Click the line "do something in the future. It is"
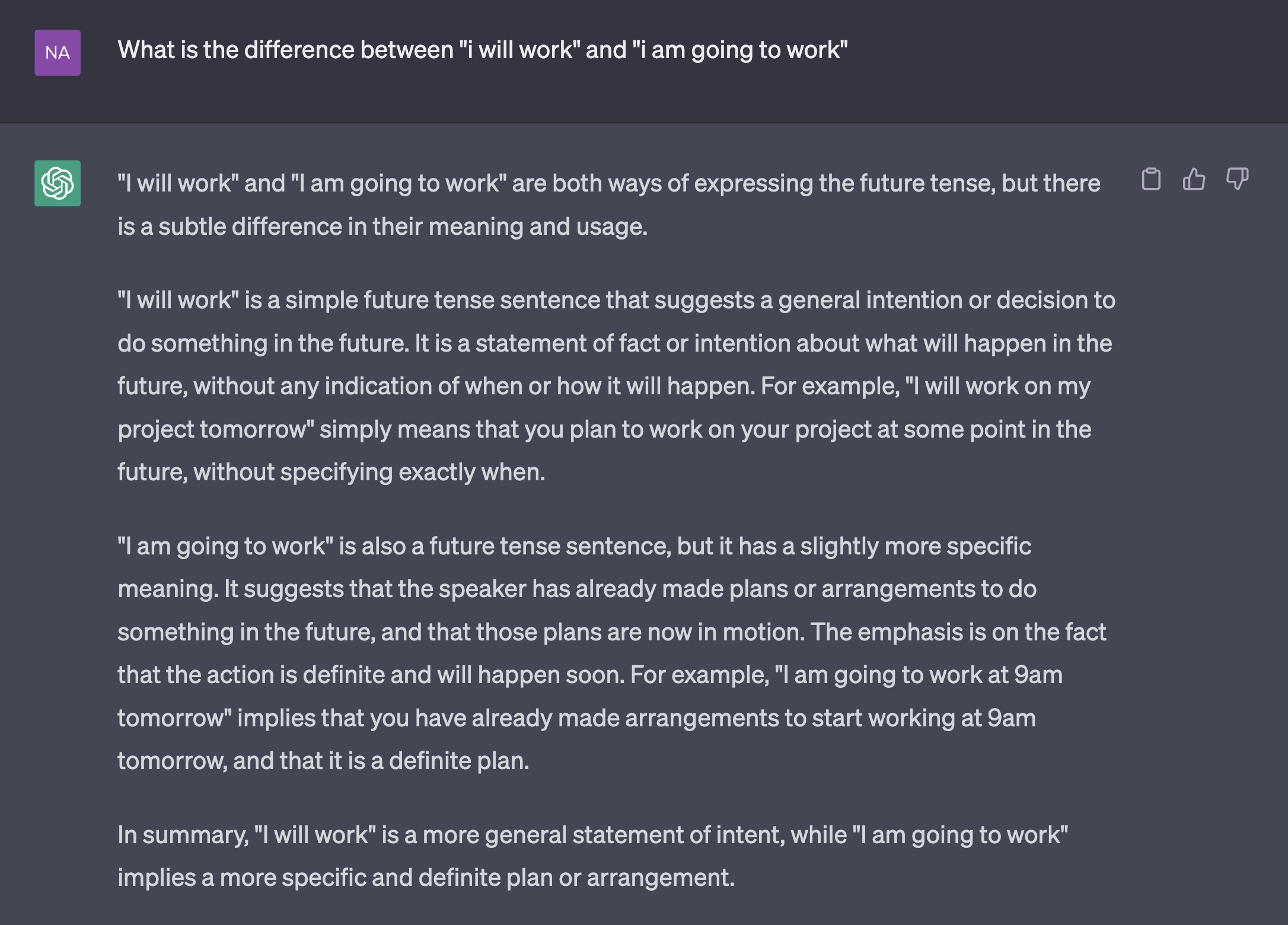The image size is (1288, 925). coord(615,343)
